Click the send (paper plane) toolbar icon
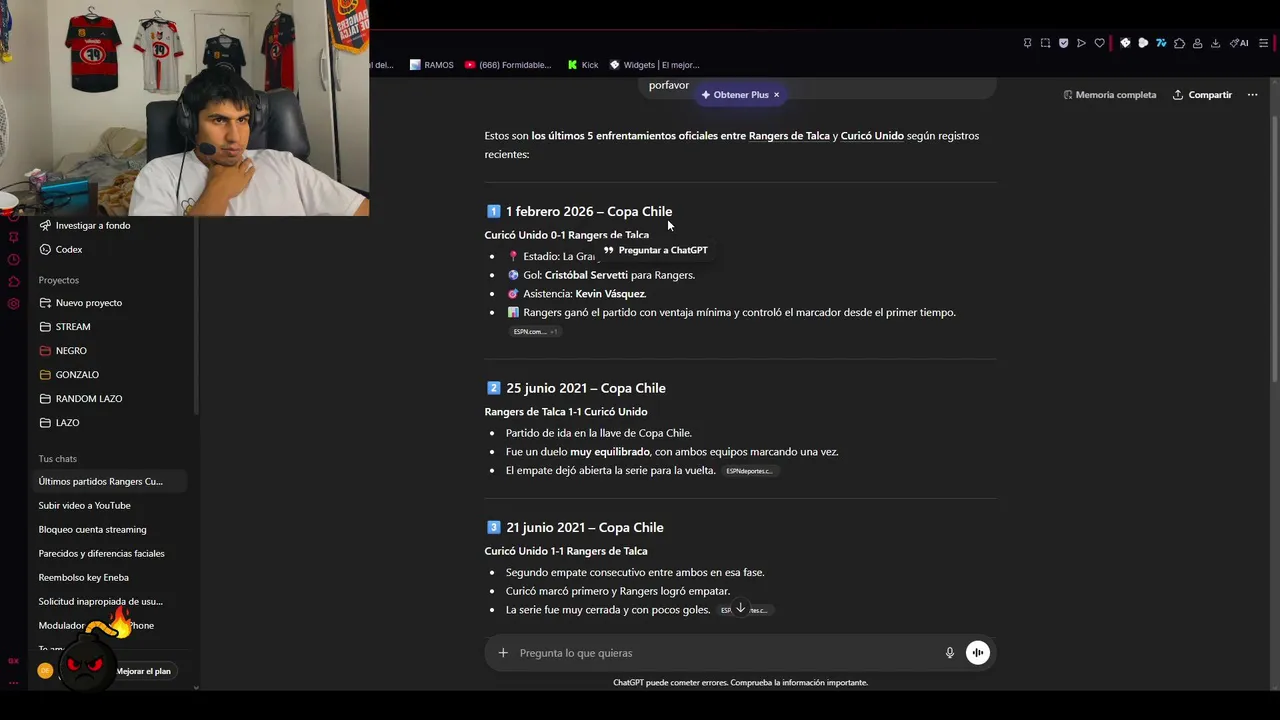 click(x=1081, y=43)
